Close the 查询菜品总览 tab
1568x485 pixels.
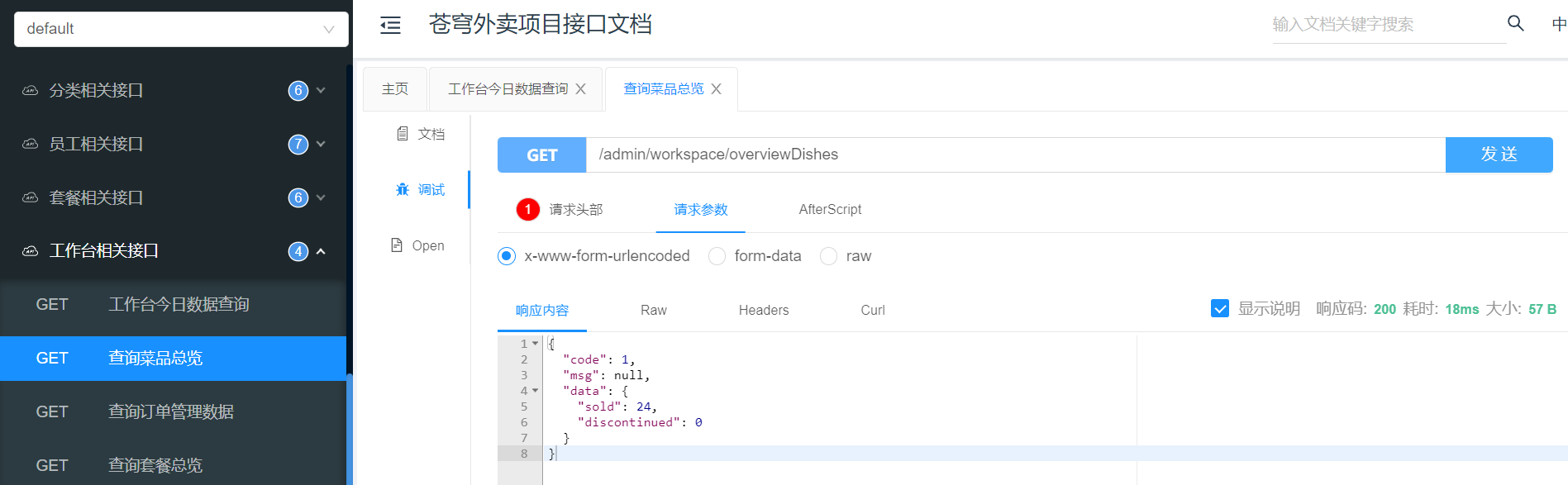tap(717, 89)
